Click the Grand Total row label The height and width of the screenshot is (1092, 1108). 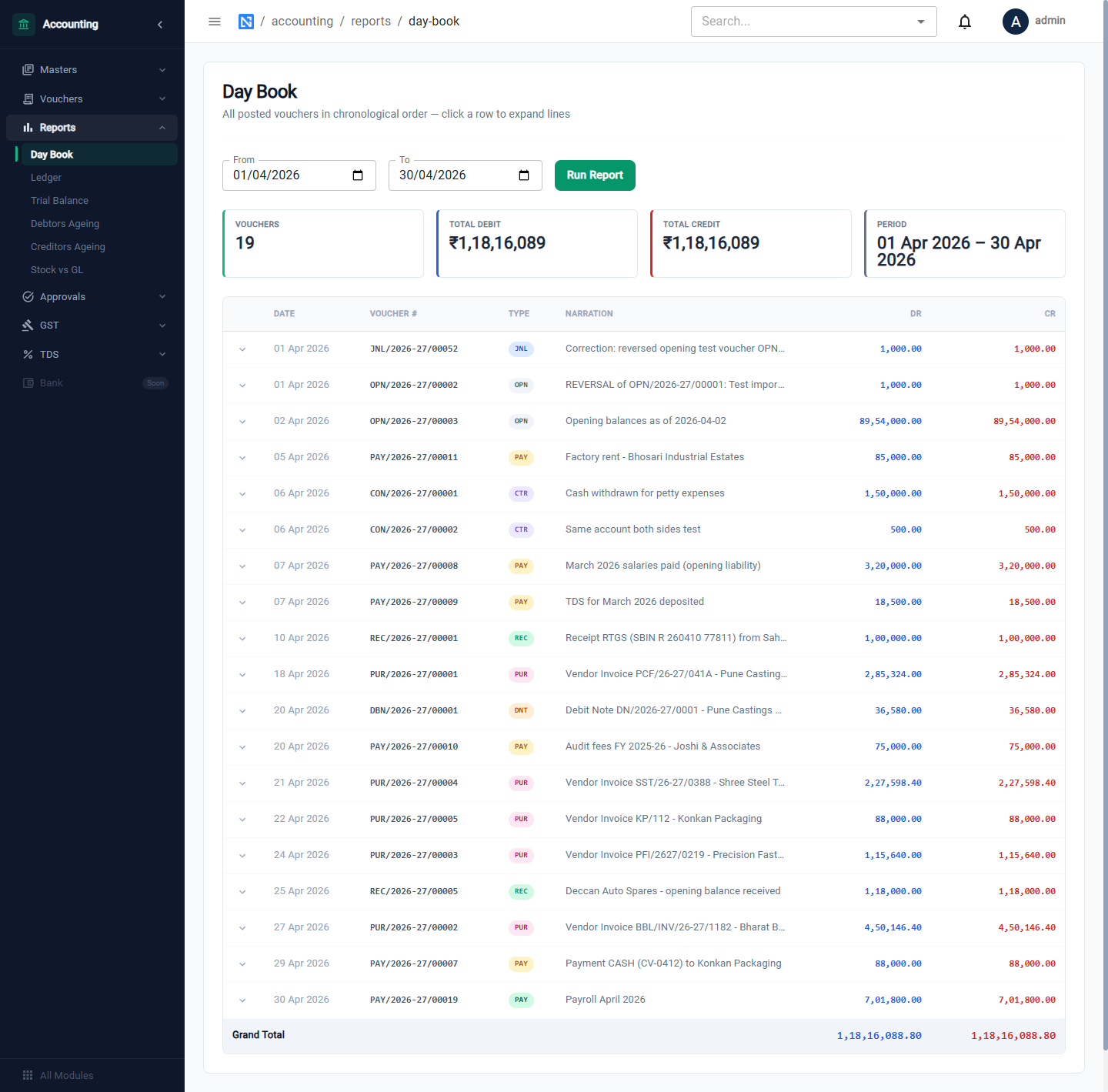tap(259, 1035)
